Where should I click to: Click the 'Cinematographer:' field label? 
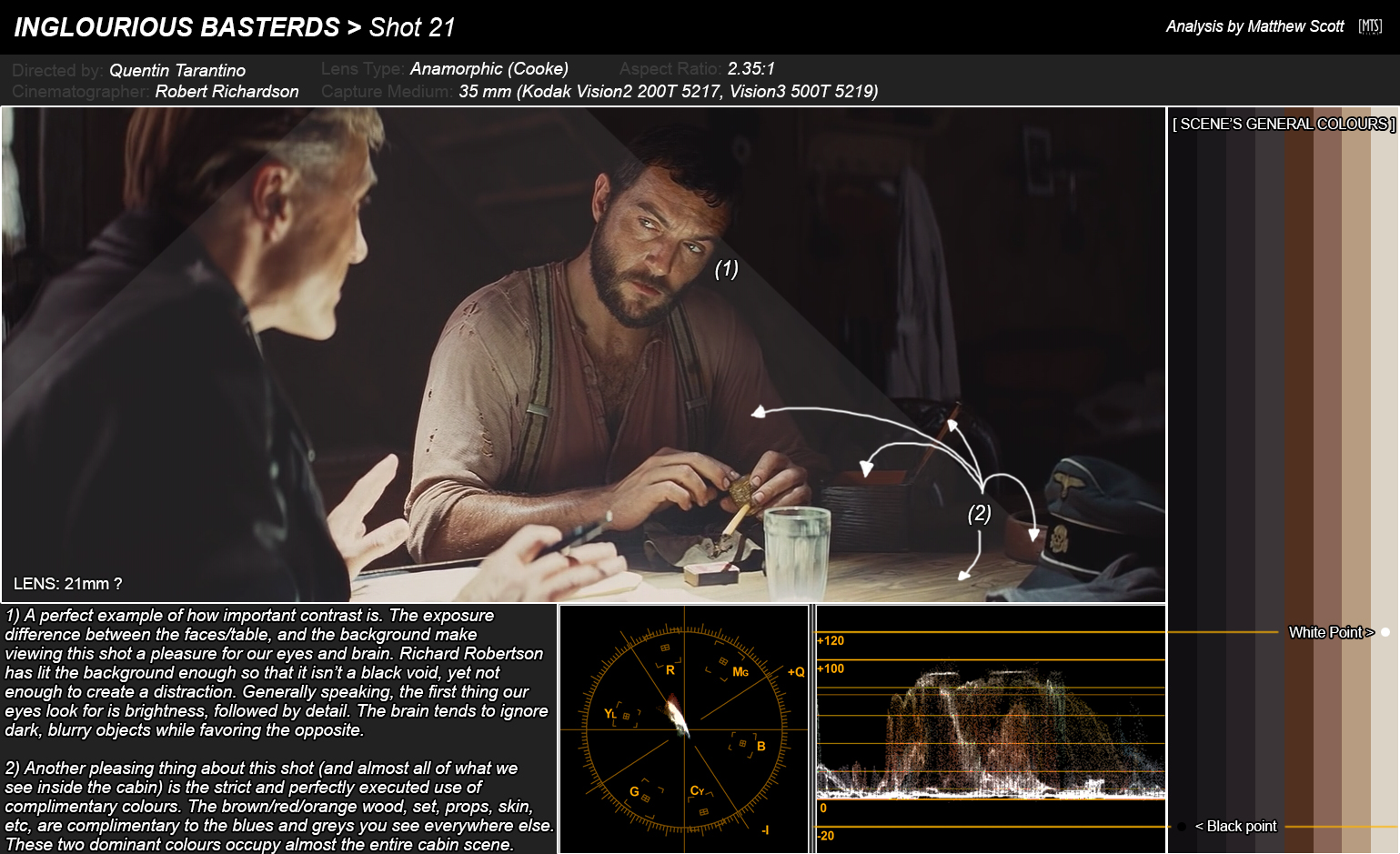[x=81, y=91]
